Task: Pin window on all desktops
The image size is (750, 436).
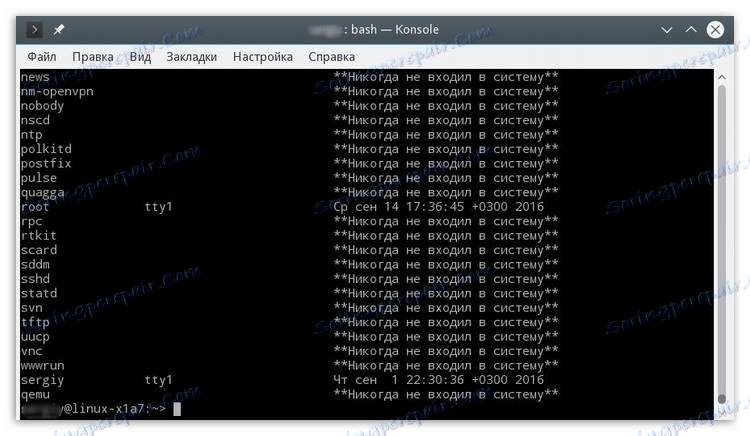Action: (58, 30)
